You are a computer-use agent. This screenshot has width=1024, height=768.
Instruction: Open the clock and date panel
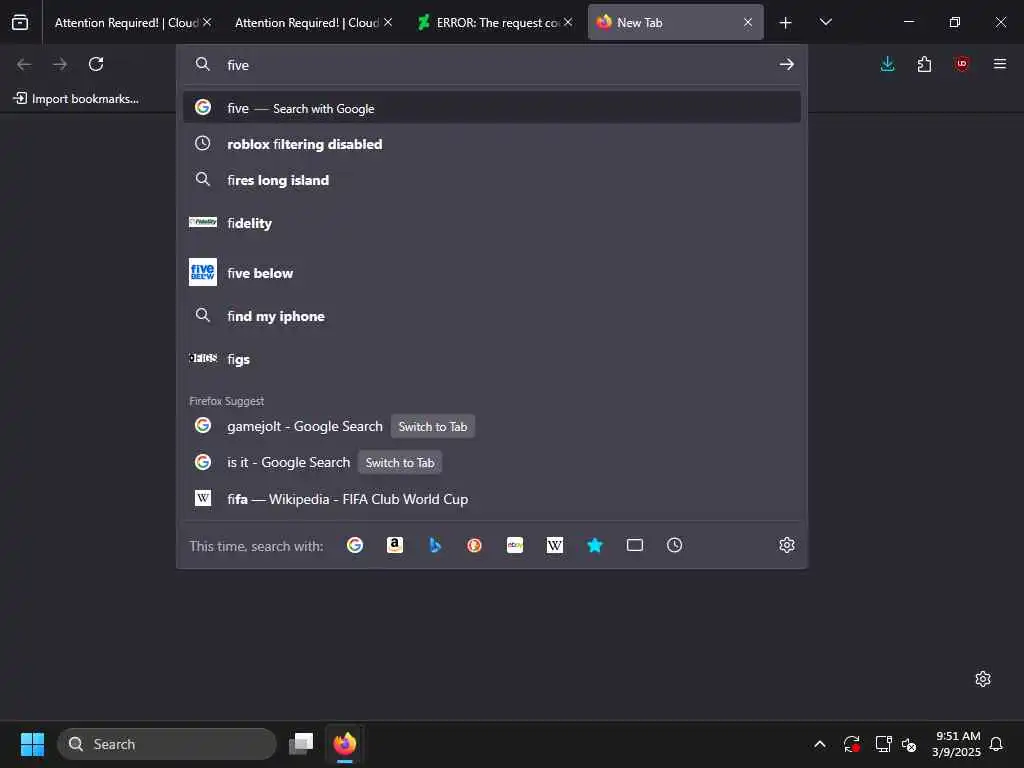tap(956, 744)
